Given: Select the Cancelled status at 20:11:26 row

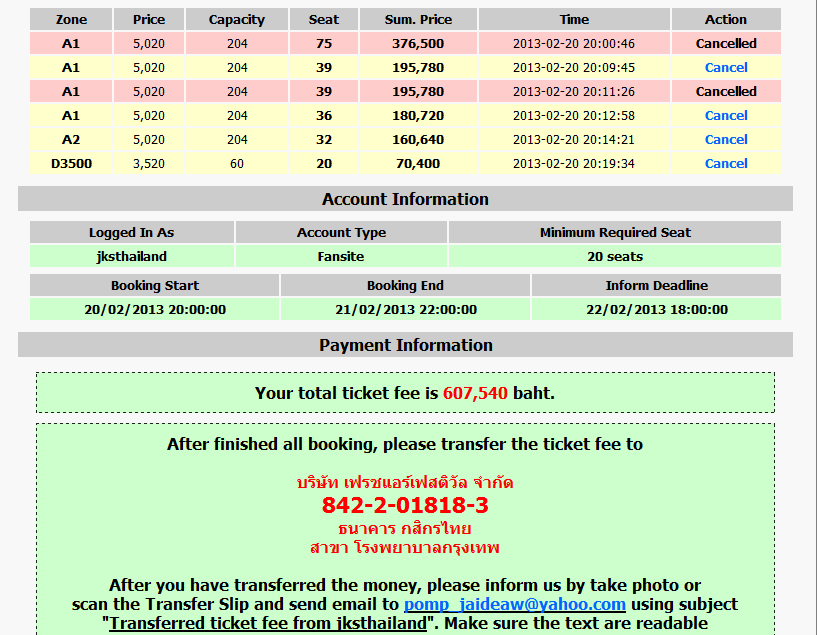Looking at the screenshot, I should [726, 91].
